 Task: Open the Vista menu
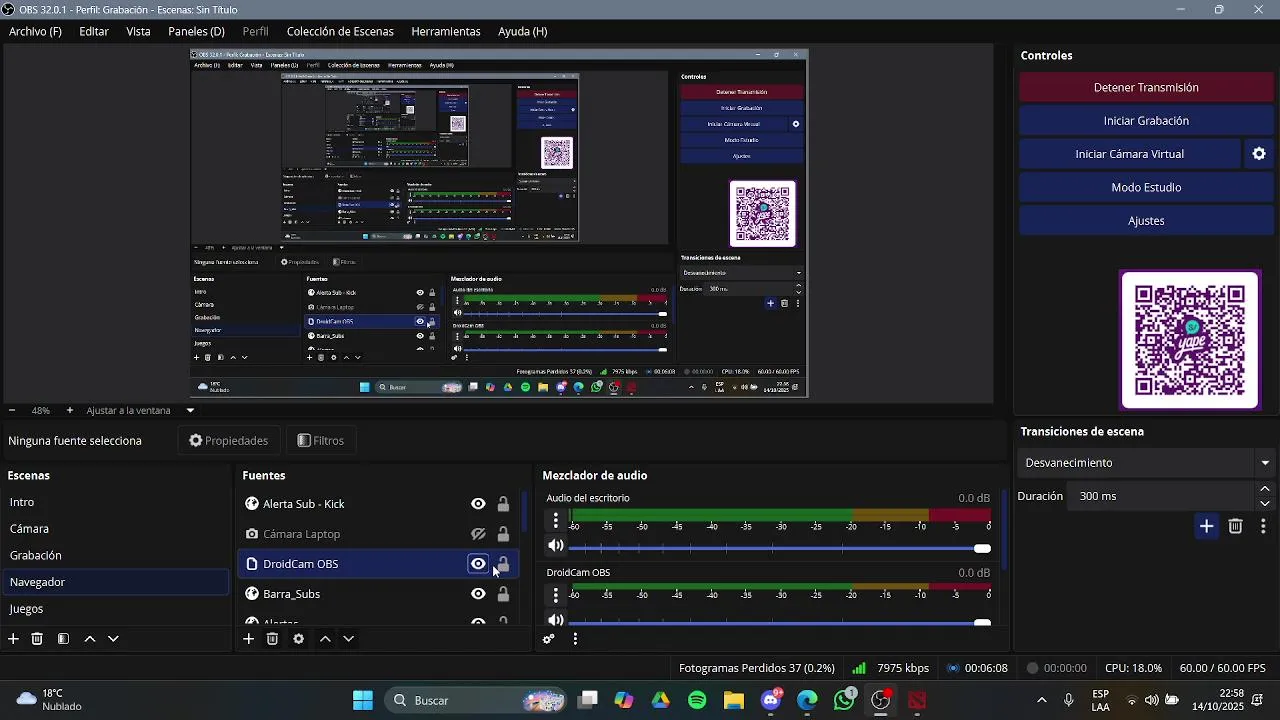coord(138,31)
